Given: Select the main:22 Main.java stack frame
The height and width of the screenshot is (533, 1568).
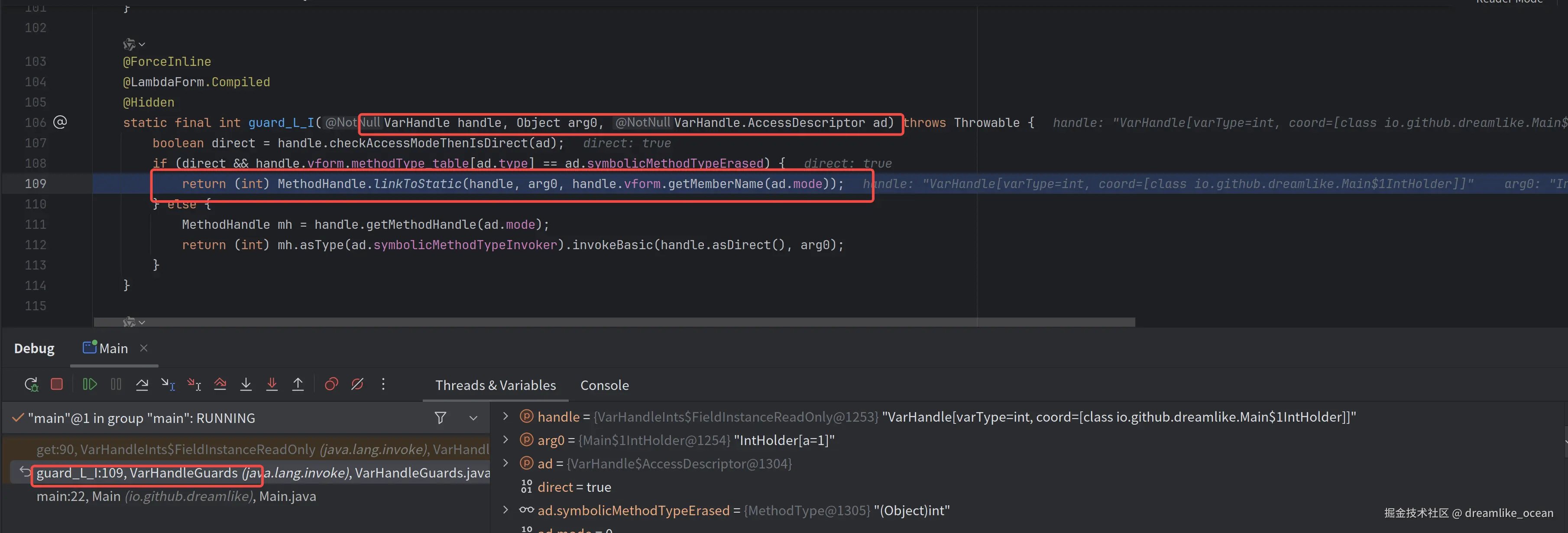Looking at the screenshot, I should [176, 497].
